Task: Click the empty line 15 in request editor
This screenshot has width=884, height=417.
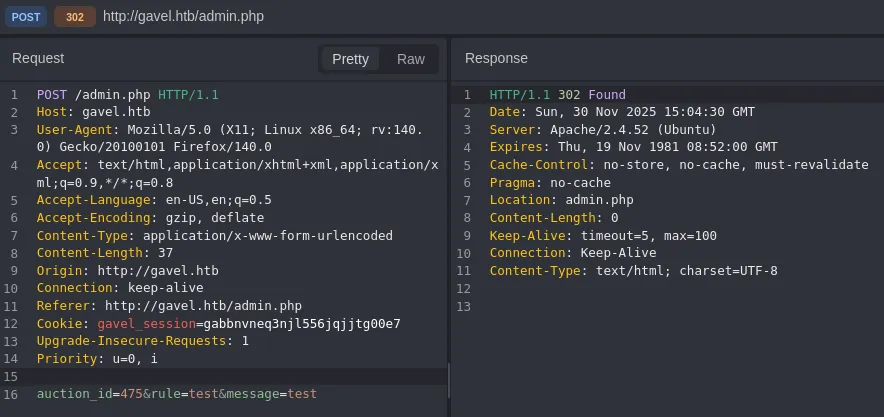Action: tap(200, 376)
